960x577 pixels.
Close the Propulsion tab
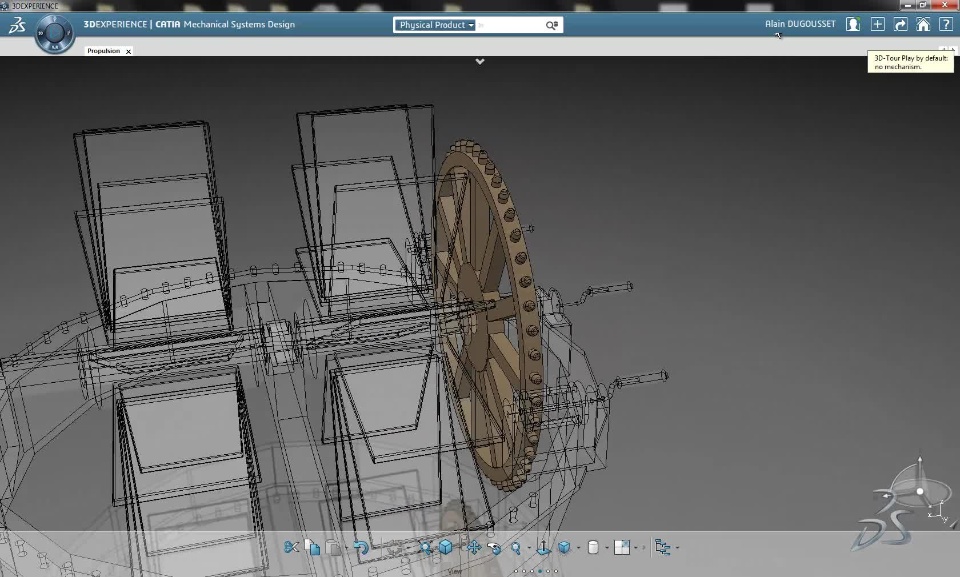tap(128, 51)
